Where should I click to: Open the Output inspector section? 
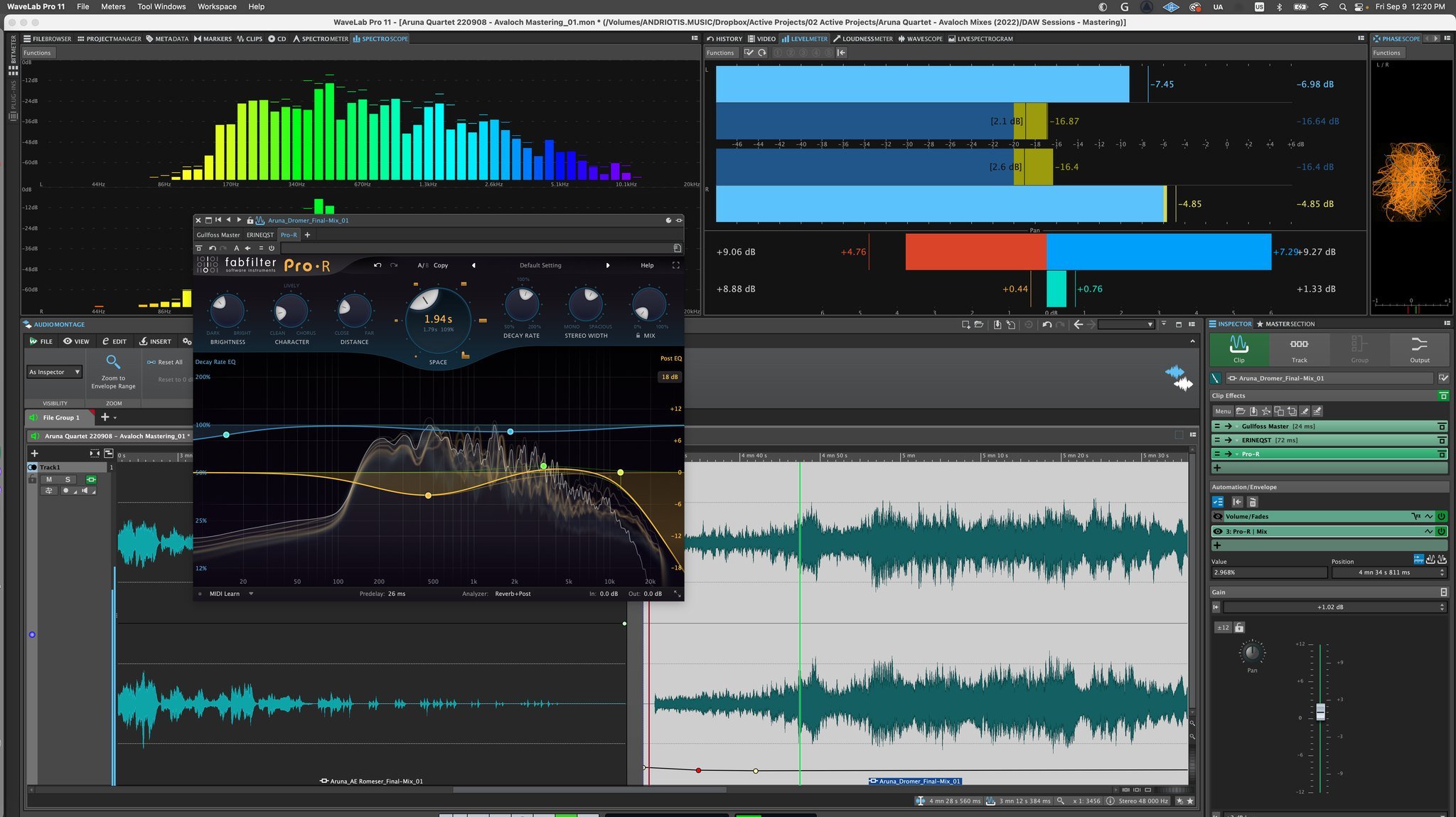pyautogui.click(x=1419, y=348)
